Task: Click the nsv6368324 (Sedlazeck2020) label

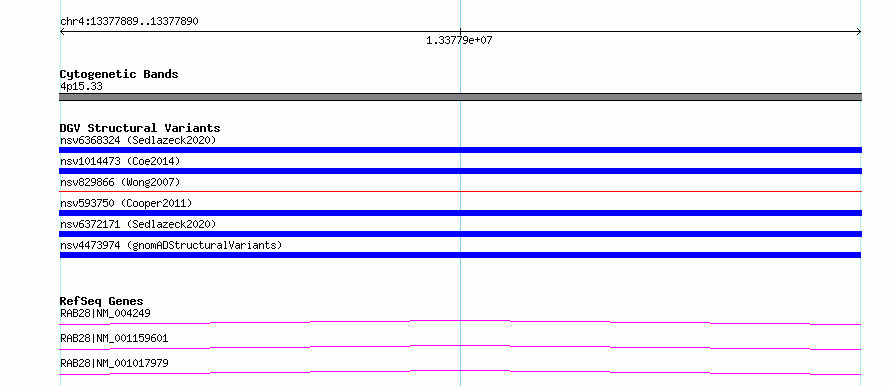Action: pos(138,140)
